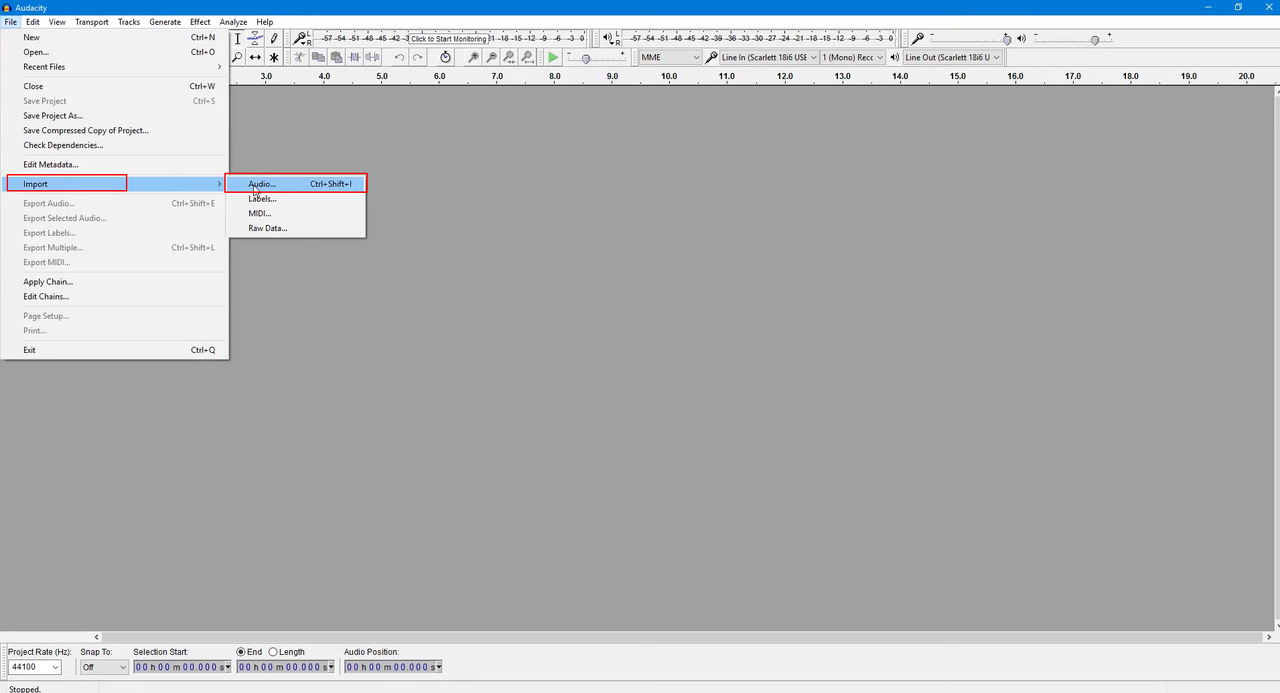Open the Edit menu
The image size is (1280, 693).
[33, 22]
